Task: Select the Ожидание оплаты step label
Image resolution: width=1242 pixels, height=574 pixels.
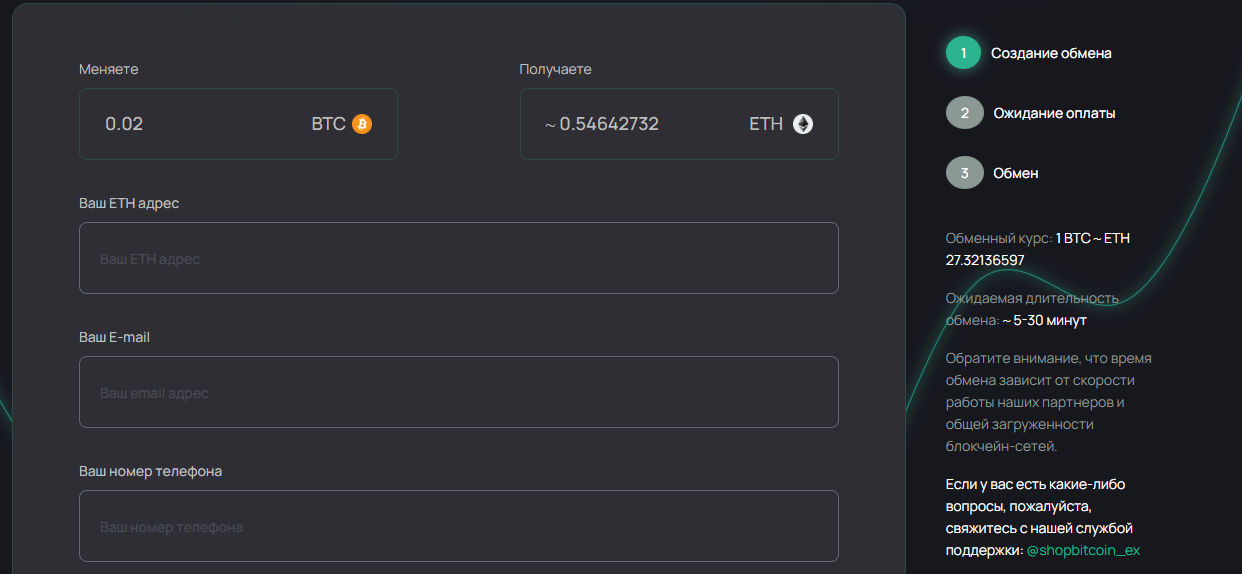Action: tap(1054, 113)
